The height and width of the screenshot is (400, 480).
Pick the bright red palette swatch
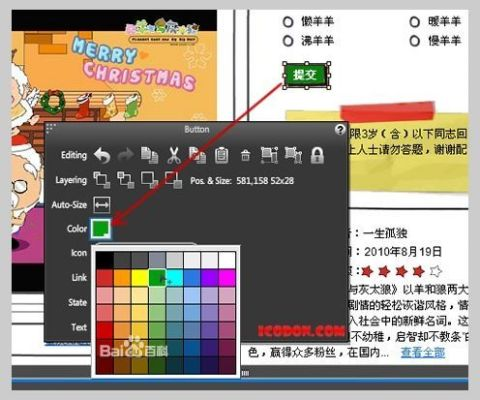105,278
